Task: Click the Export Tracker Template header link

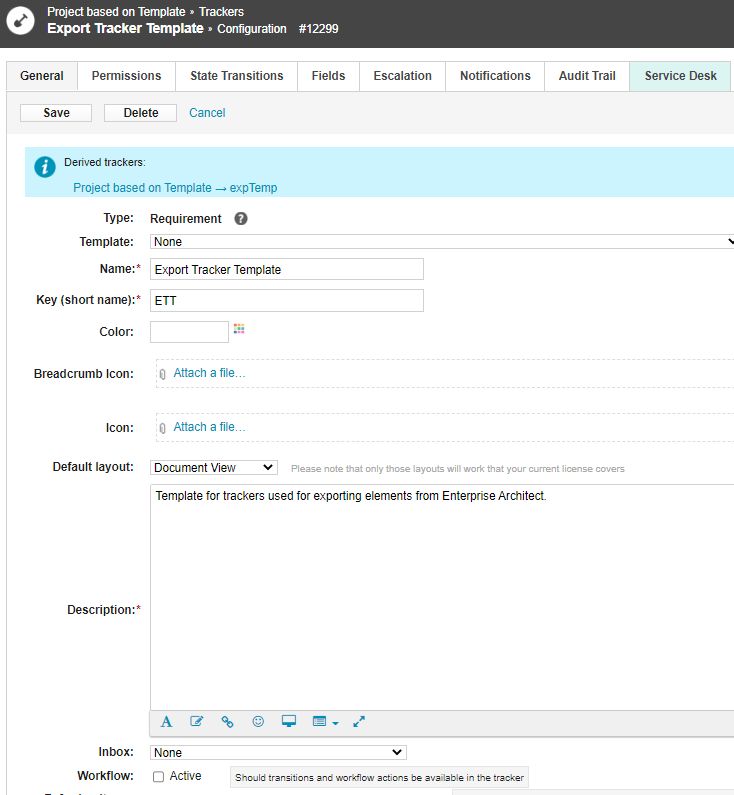Action: (125, 28)
